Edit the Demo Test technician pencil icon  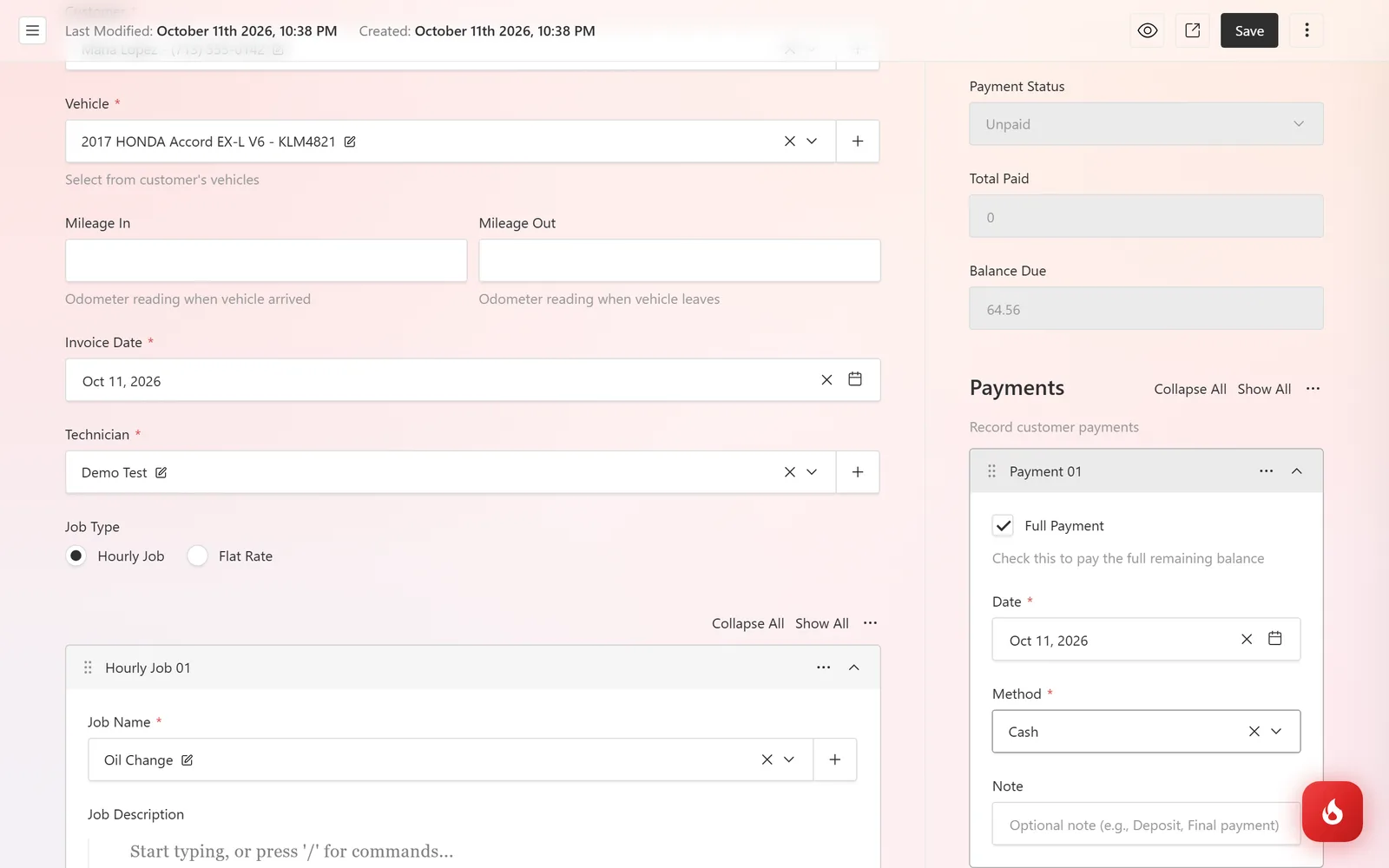pos(161,473)
